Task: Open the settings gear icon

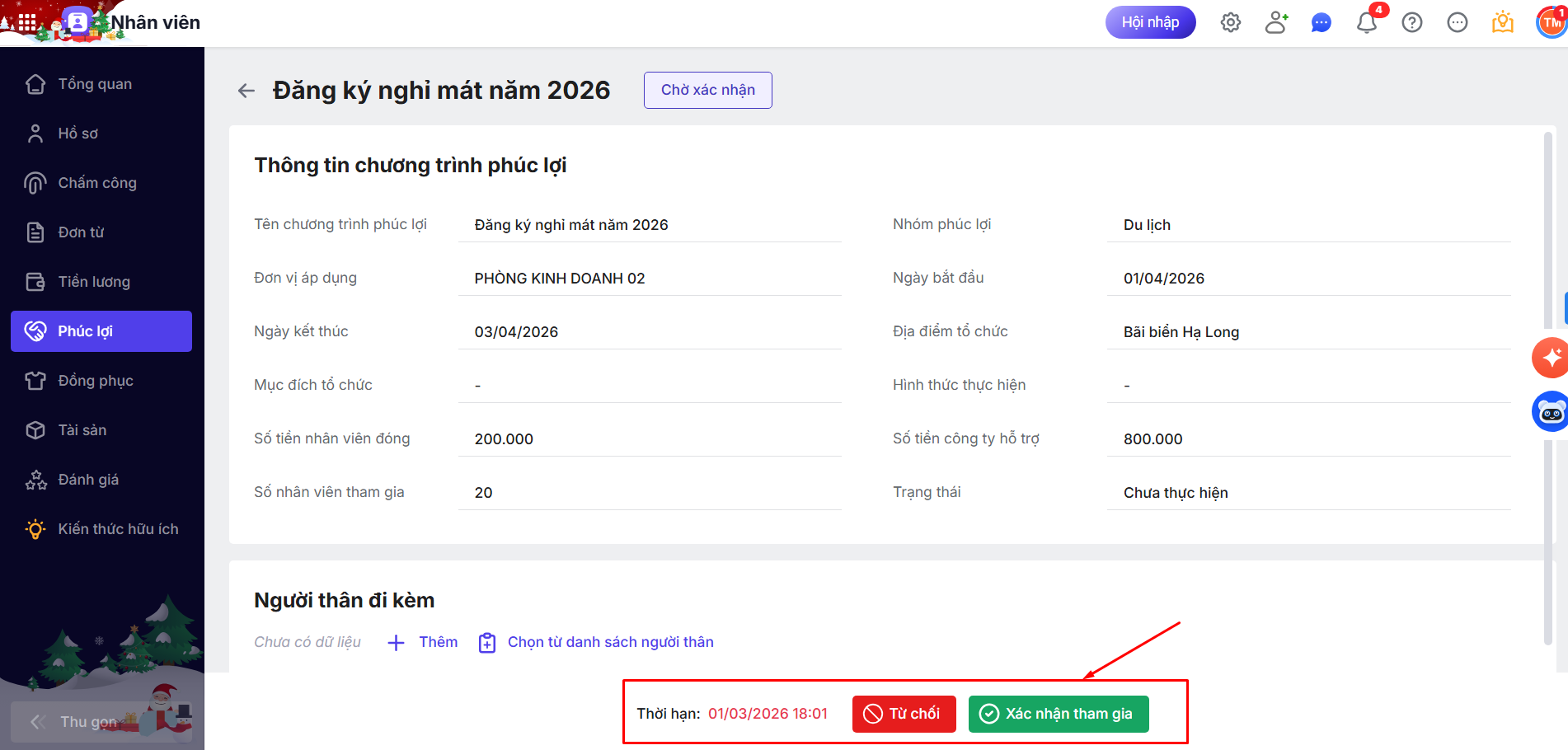Action: (x=1230, y=22)
